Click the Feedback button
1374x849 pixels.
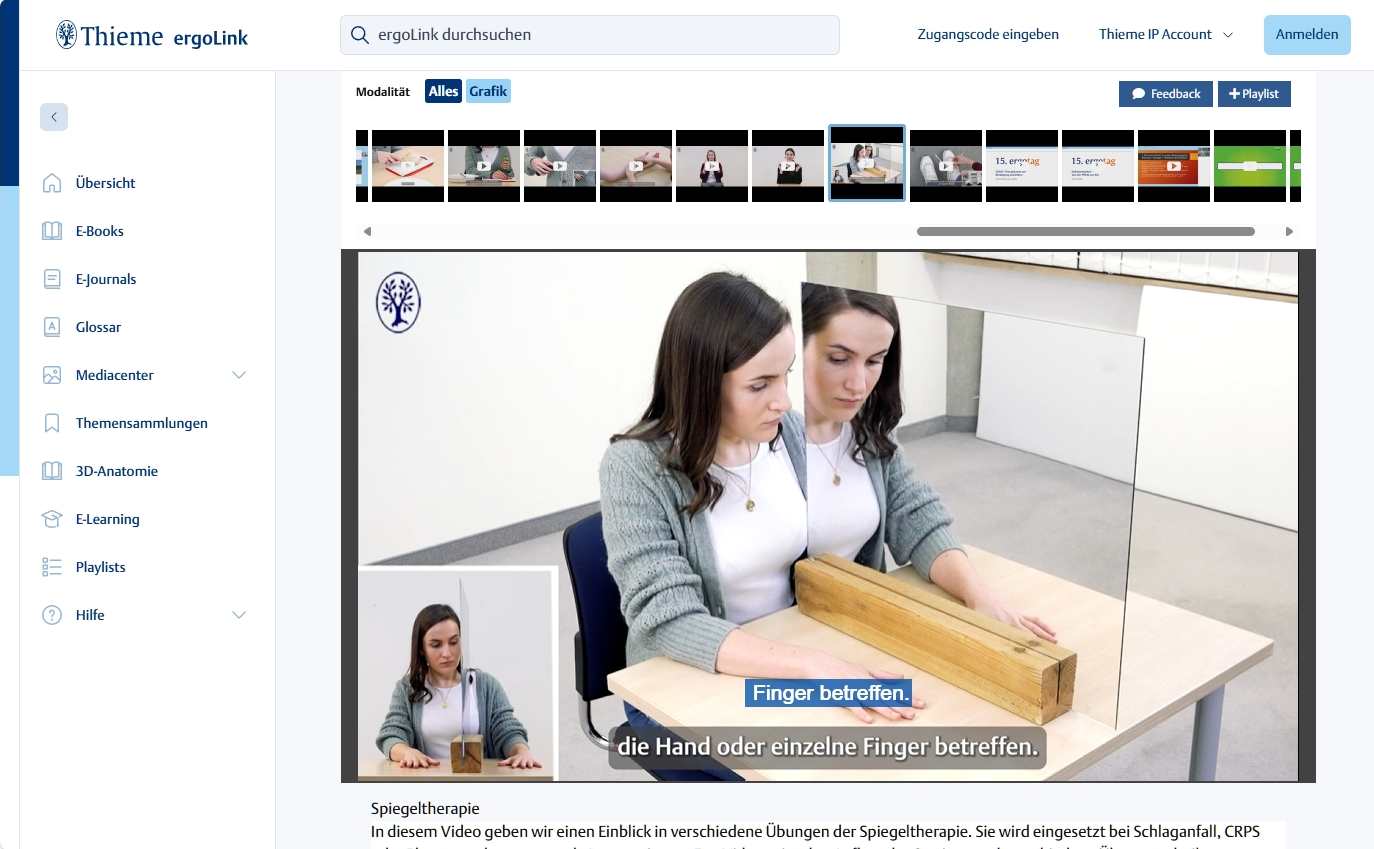pyautogui.click(x=1165, y=94)
